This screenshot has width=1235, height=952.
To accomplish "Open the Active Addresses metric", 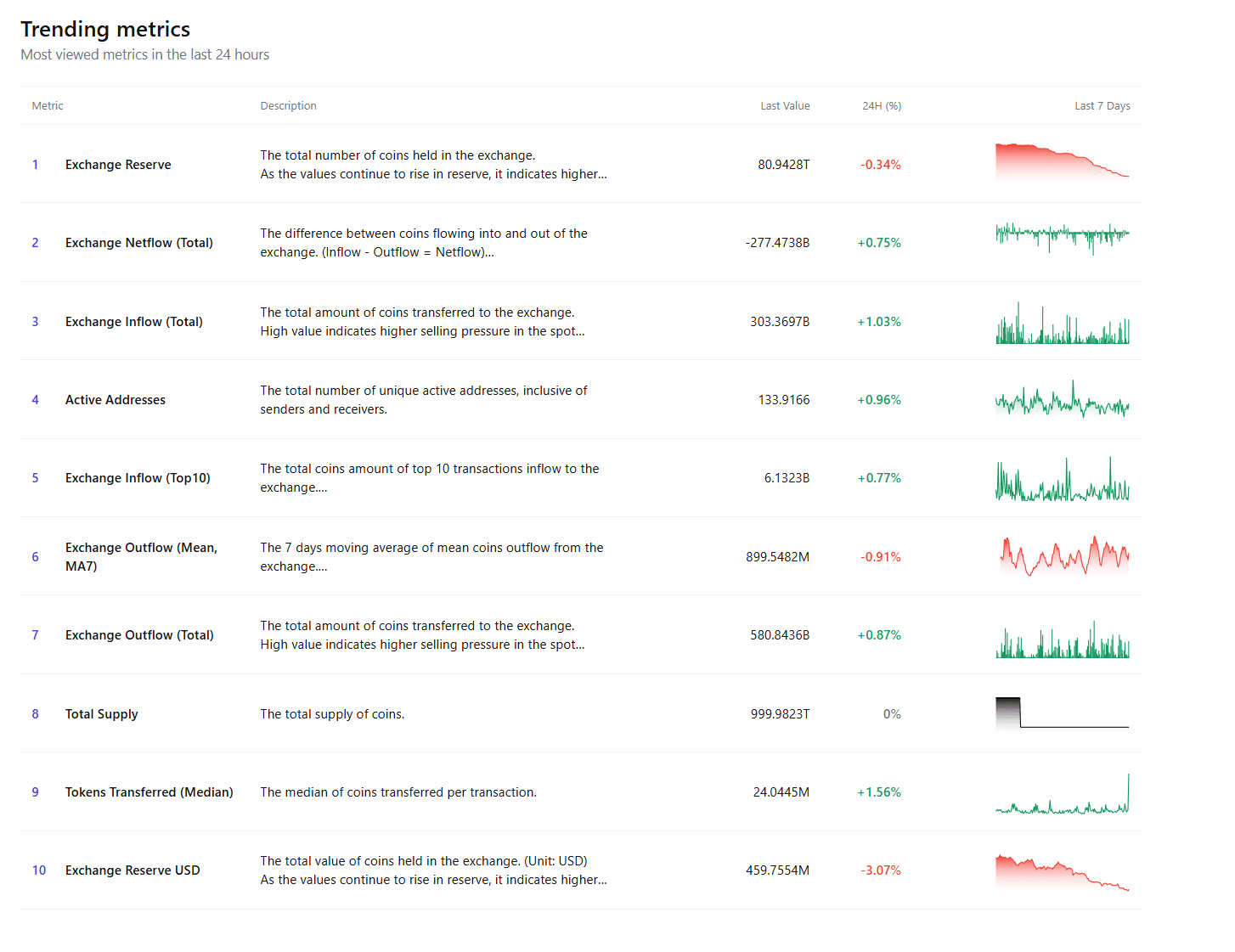I will tap(116, 400).
